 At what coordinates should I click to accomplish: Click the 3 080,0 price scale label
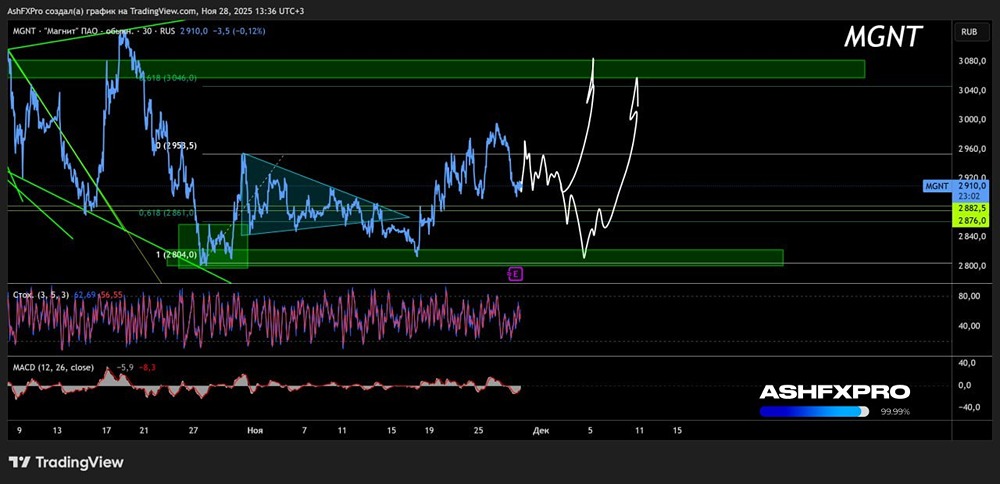[x=974, y=62]
